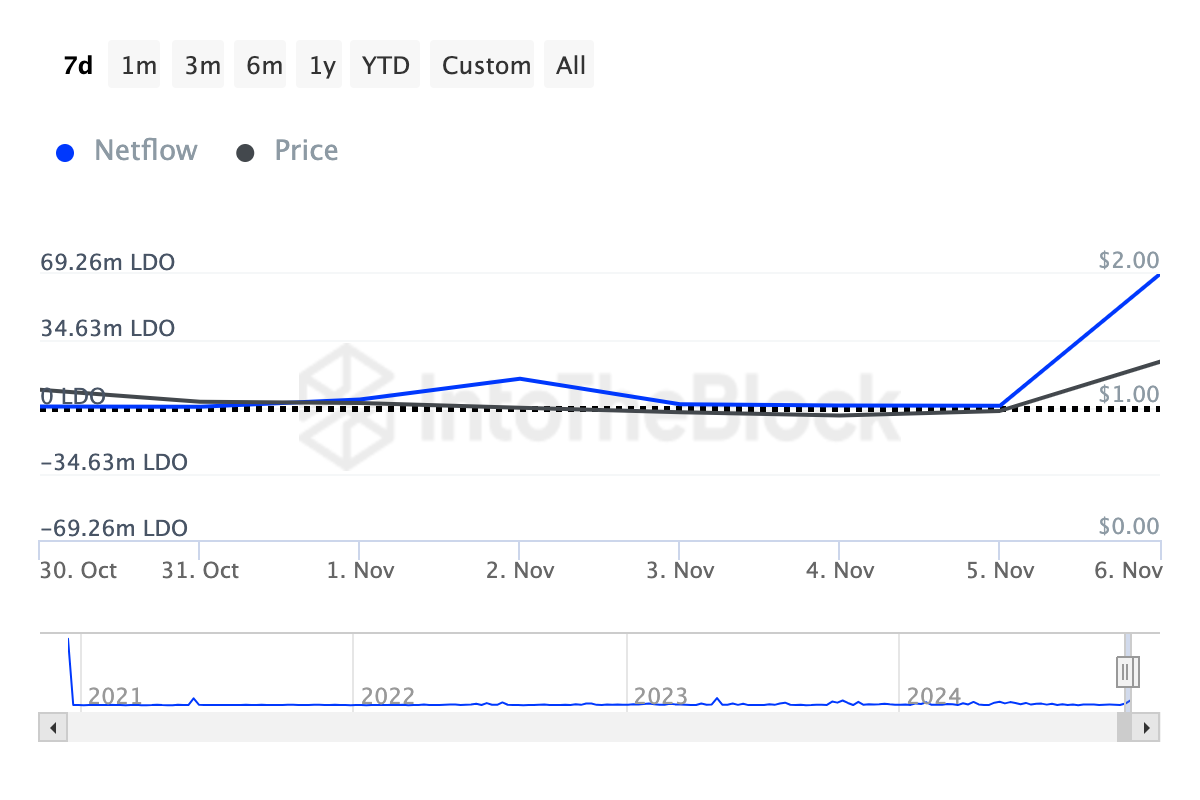Click the scrollbar left arrow
The height and width of the screenshot is (800, 1200).
coord(52,728)
